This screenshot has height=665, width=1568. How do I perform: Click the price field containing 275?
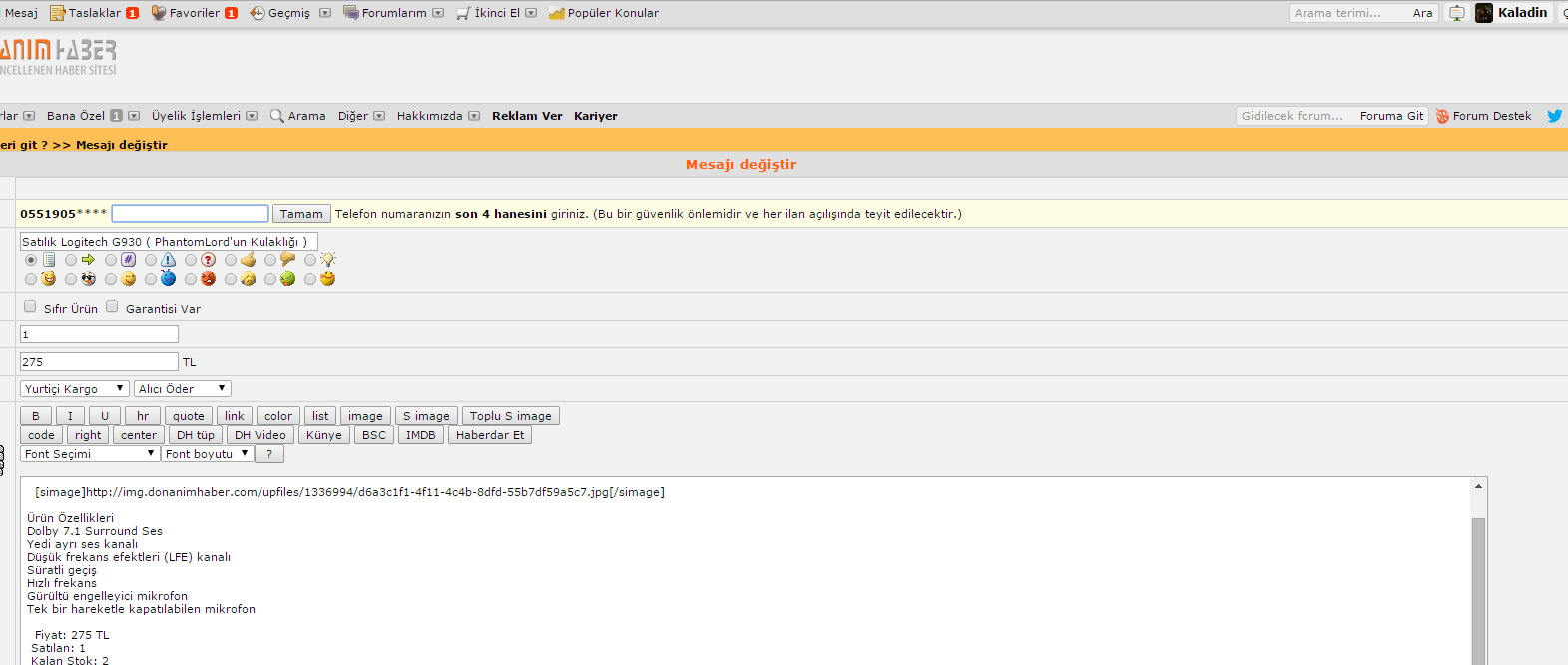[x=99, y=362]
